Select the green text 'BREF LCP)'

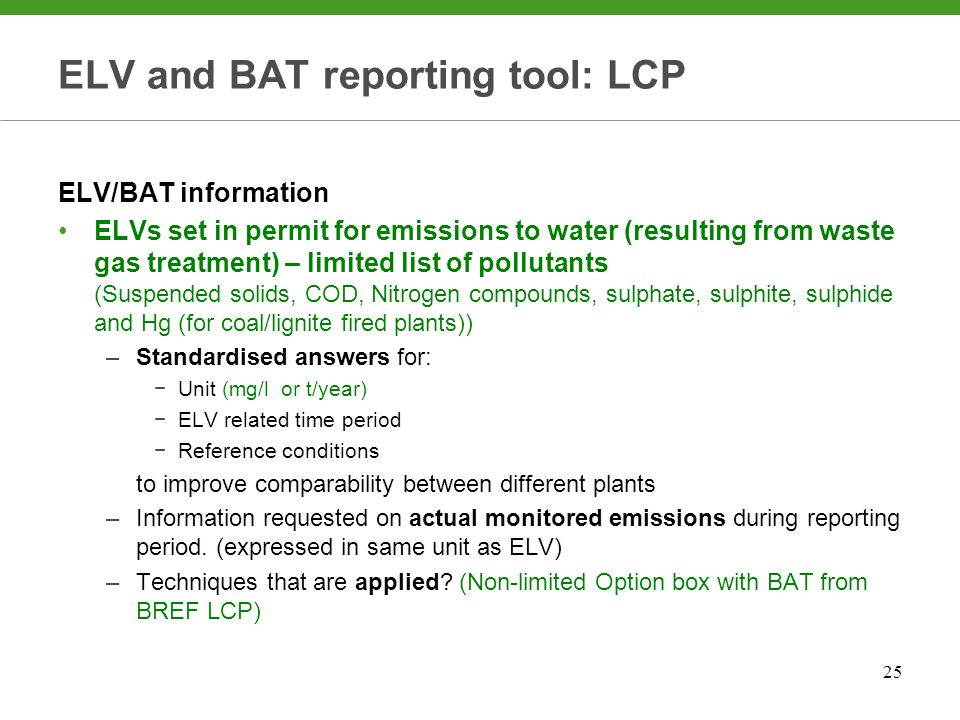pyautogui.click(x=198, y=611)
